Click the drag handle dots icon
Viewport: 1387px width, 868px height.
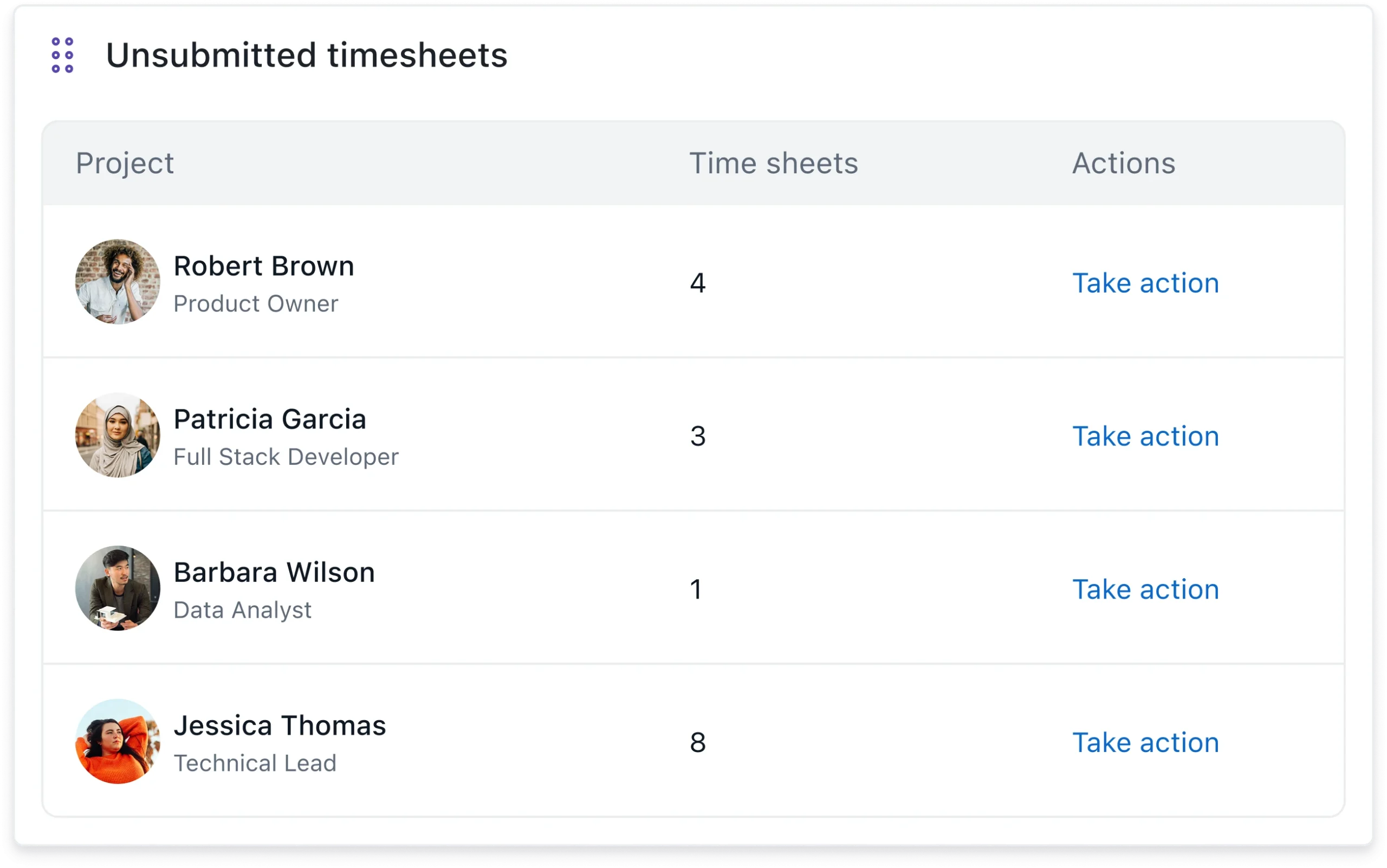tap(62, 55)
